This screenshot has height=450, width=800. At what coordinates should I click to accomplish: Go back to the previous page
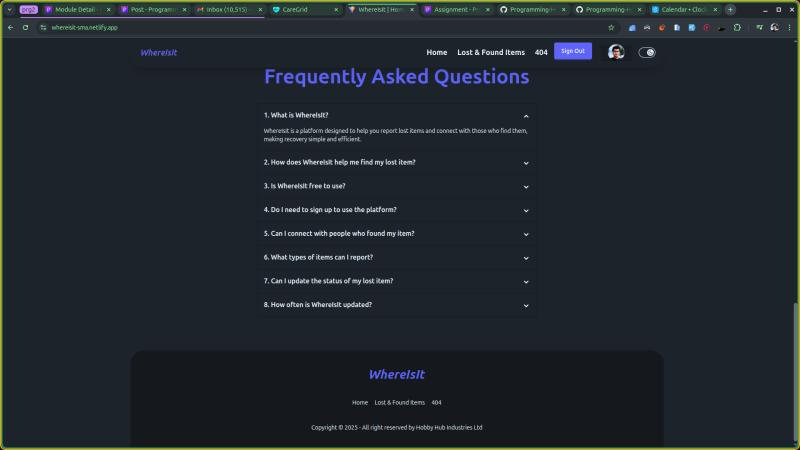(x=11, y=28)
